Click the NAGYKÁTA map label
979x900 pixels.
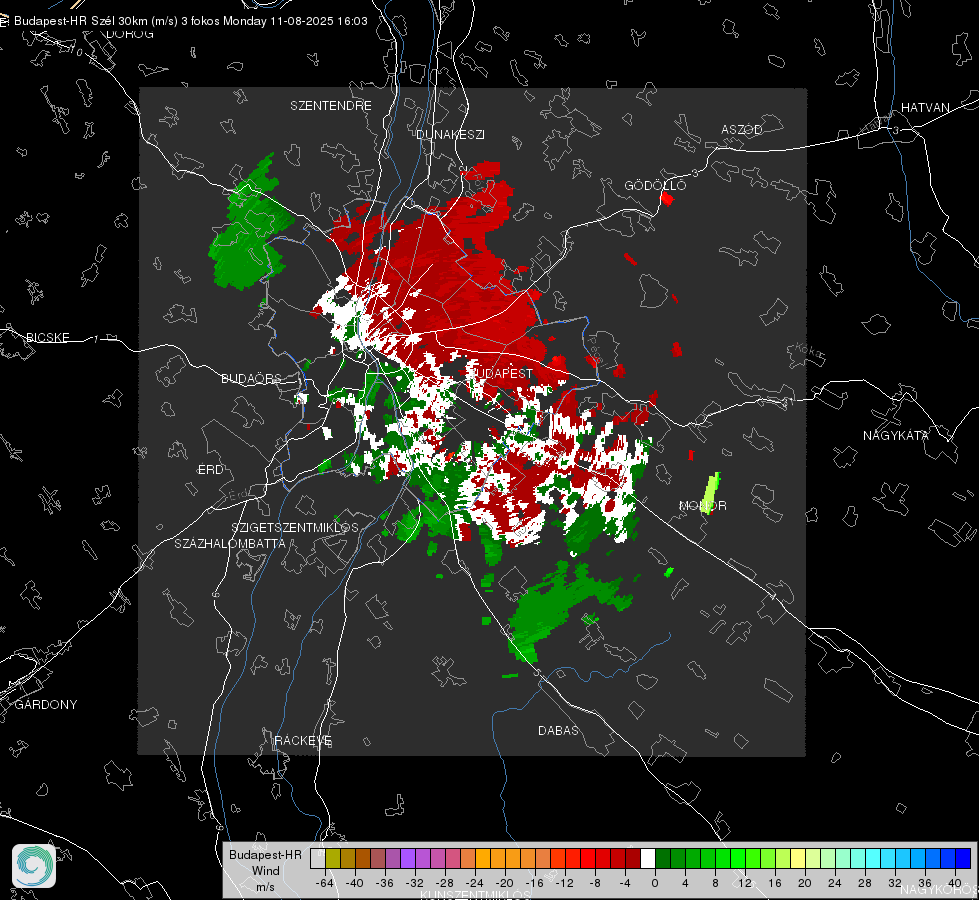(x=896, y=436)
